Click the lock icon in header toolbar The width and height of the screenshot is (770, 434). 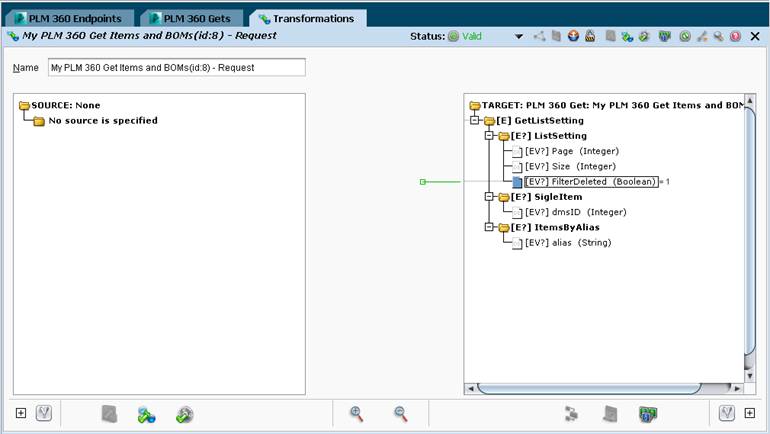590,36
